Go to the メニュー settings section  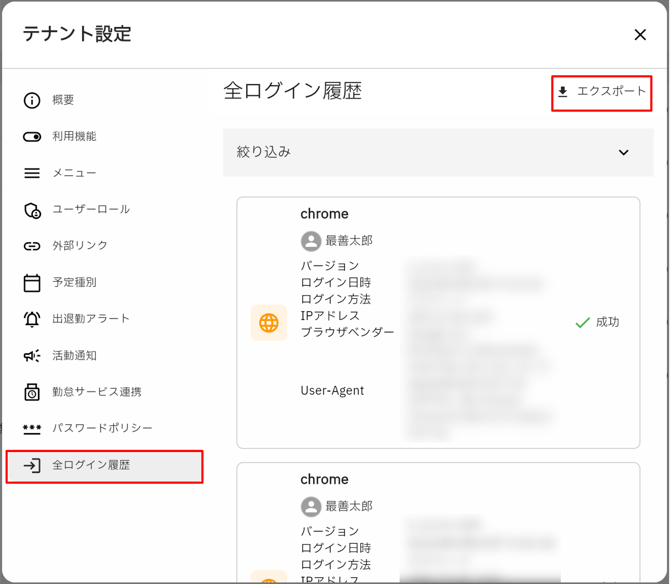point(104,173)
